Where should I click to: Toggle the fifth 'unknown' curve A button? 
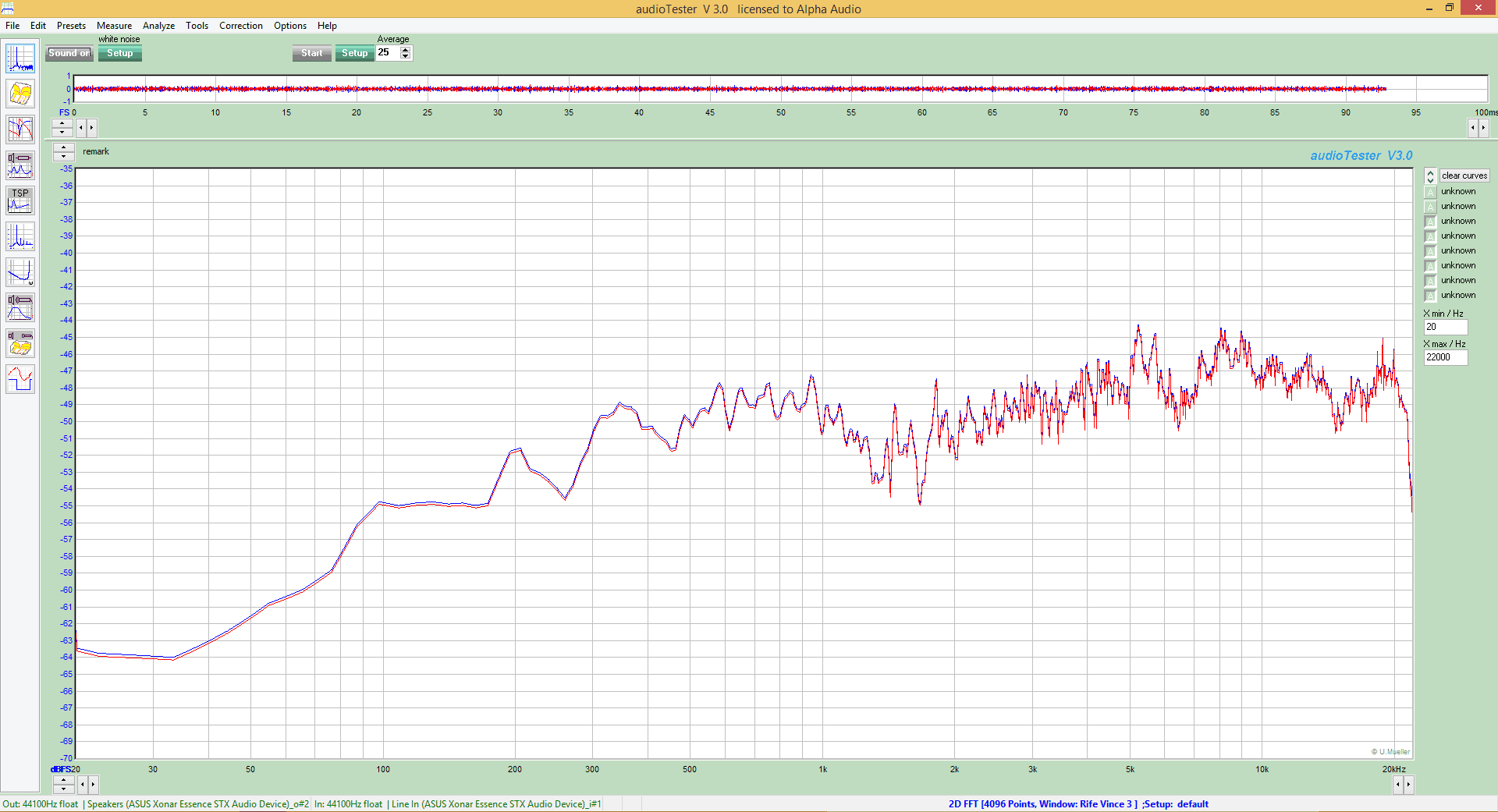pos(1430,251)
